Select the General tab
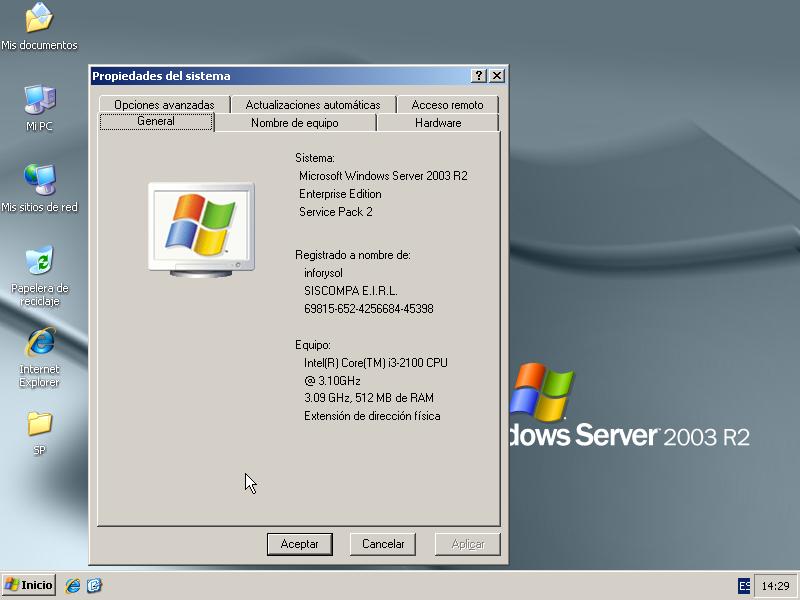The image size is (800, 600). point(156,121)
